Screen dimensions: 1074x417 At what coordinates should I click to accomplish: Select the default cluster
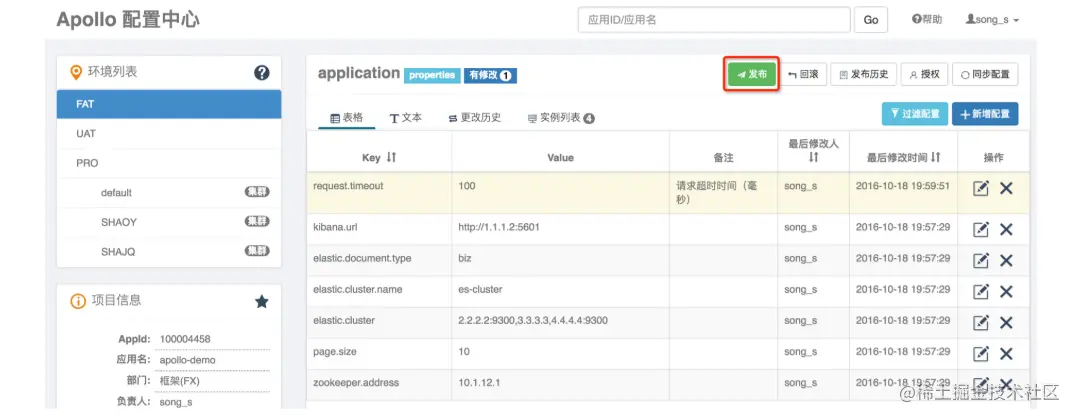[169, 192]
